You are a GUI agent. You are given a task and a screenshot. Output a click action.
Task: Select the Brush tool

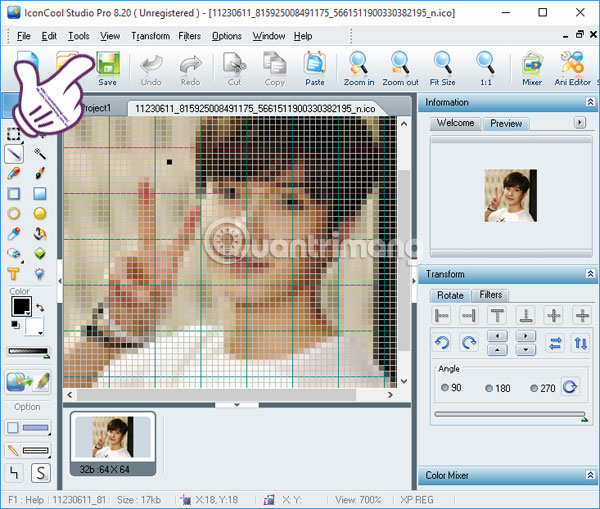[x=39, y=173]
